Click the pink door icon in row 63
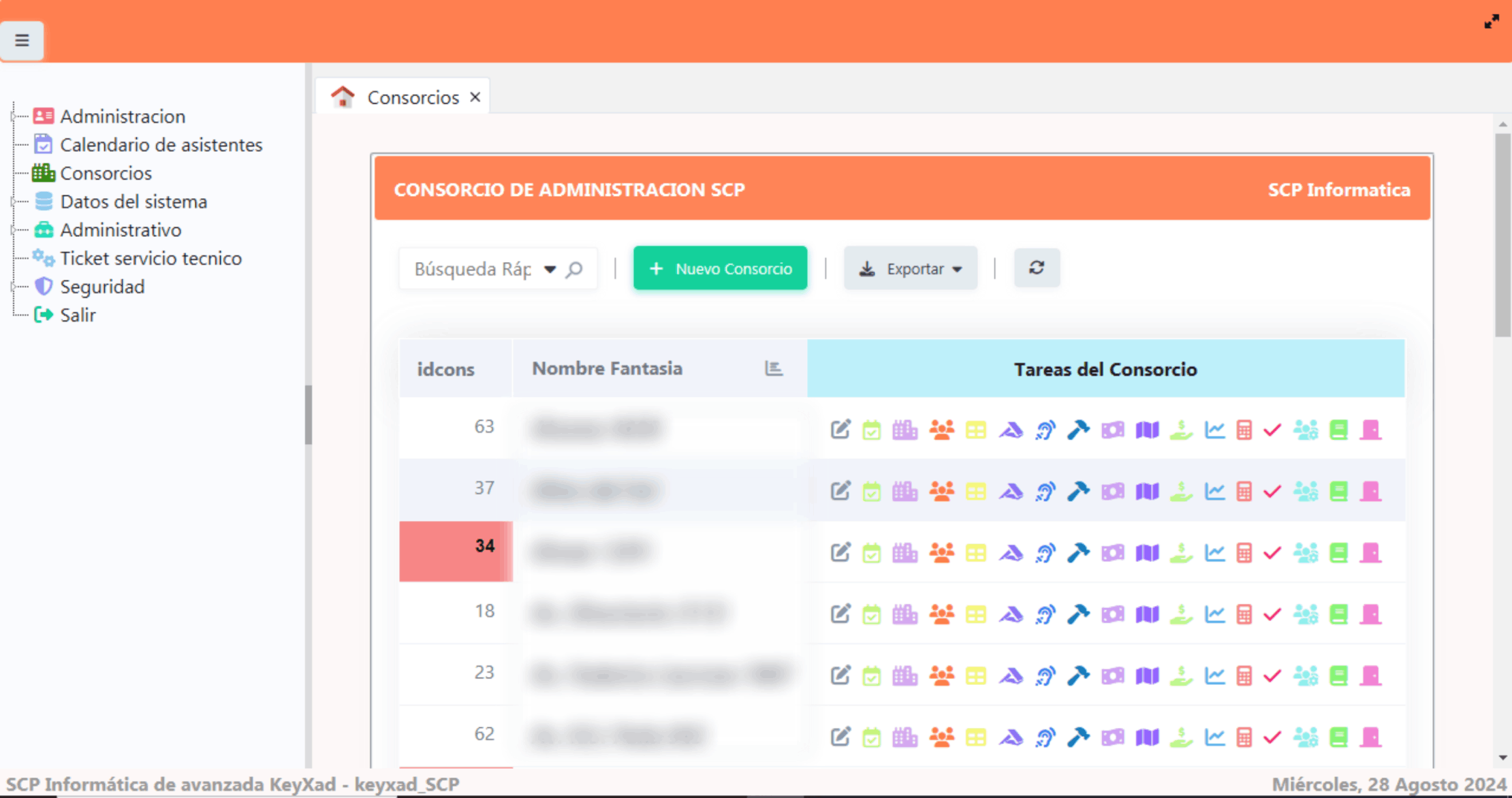Viewport: 1512px width, 798px height. click(1371, 430)
